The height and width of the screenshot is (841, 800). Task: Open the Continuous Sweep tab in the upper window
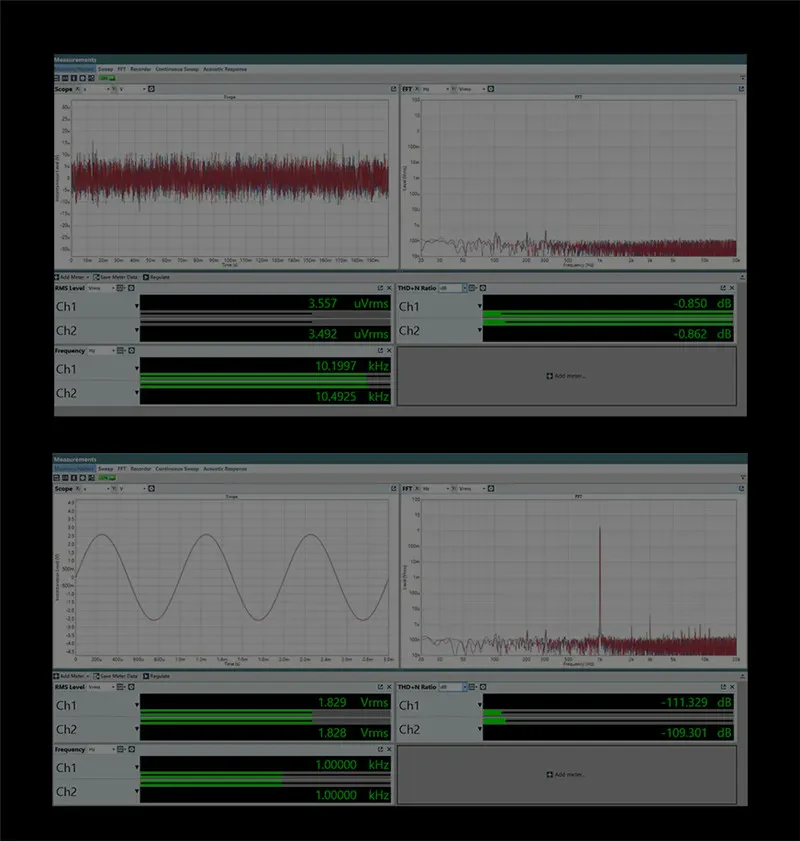pos(177,69)
